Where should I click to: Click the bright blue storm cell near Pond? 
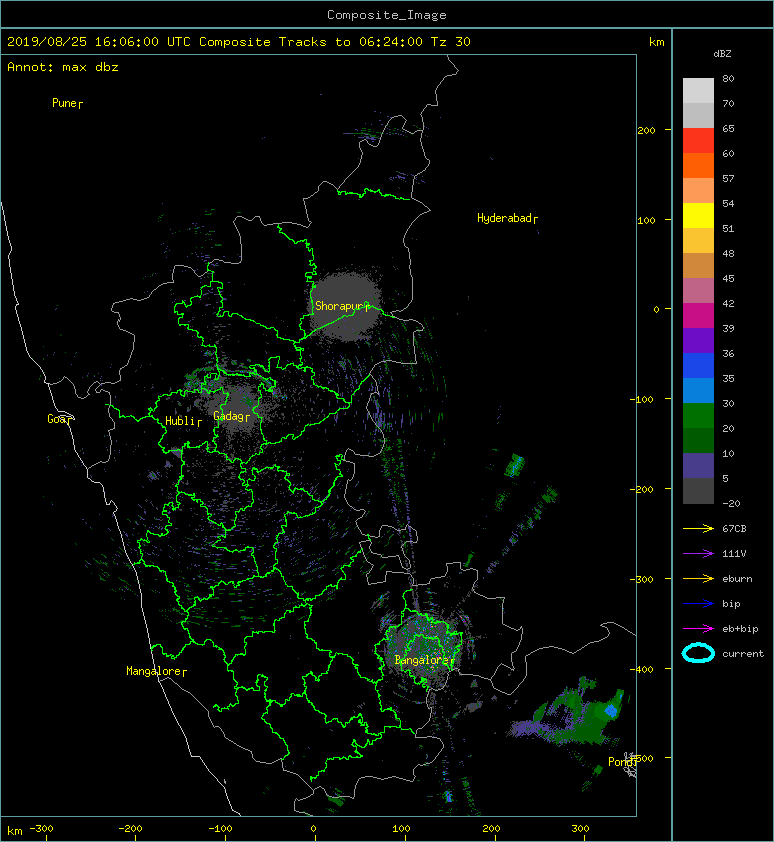click(611, 711)
